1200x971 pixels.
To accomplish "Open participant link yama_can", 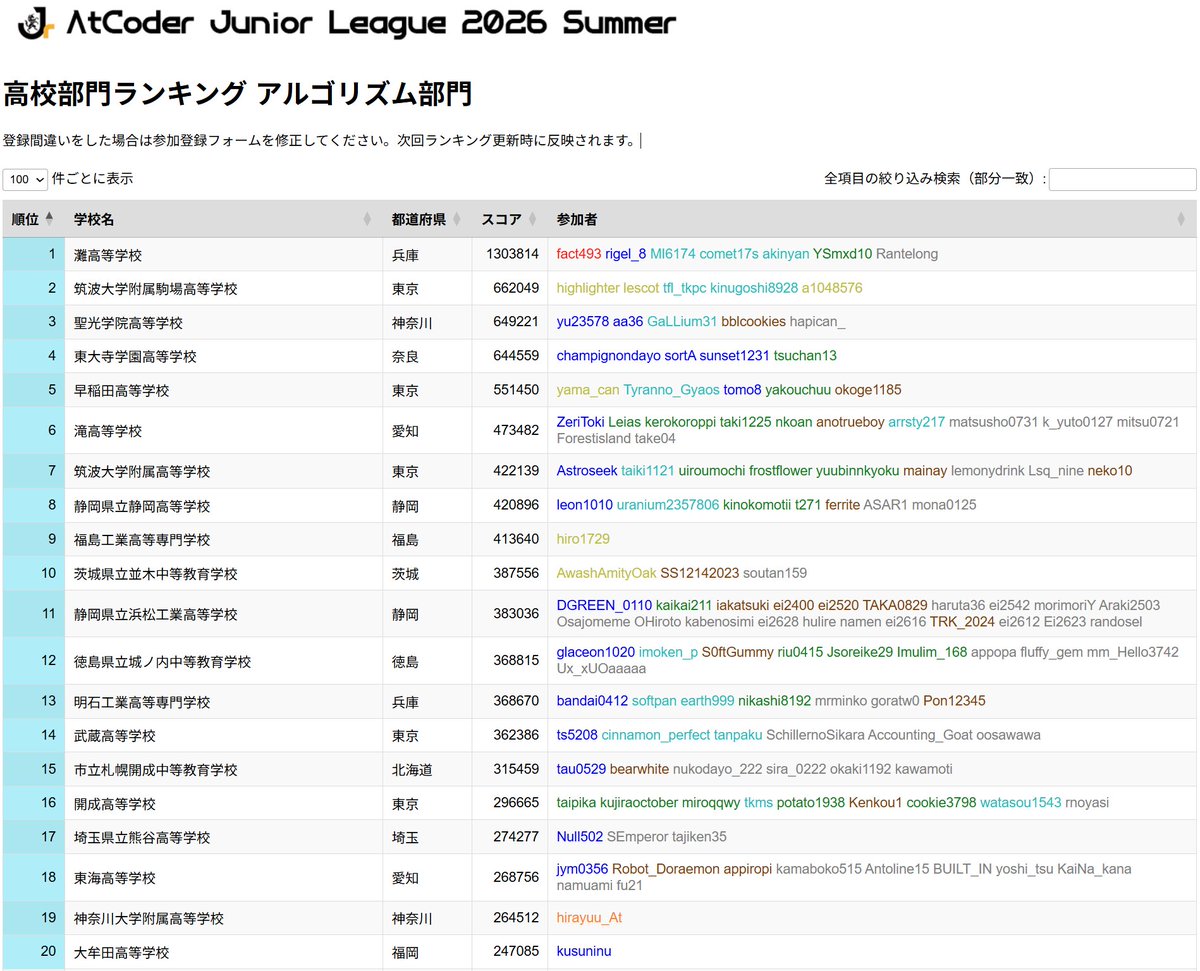I will (588, 390).
